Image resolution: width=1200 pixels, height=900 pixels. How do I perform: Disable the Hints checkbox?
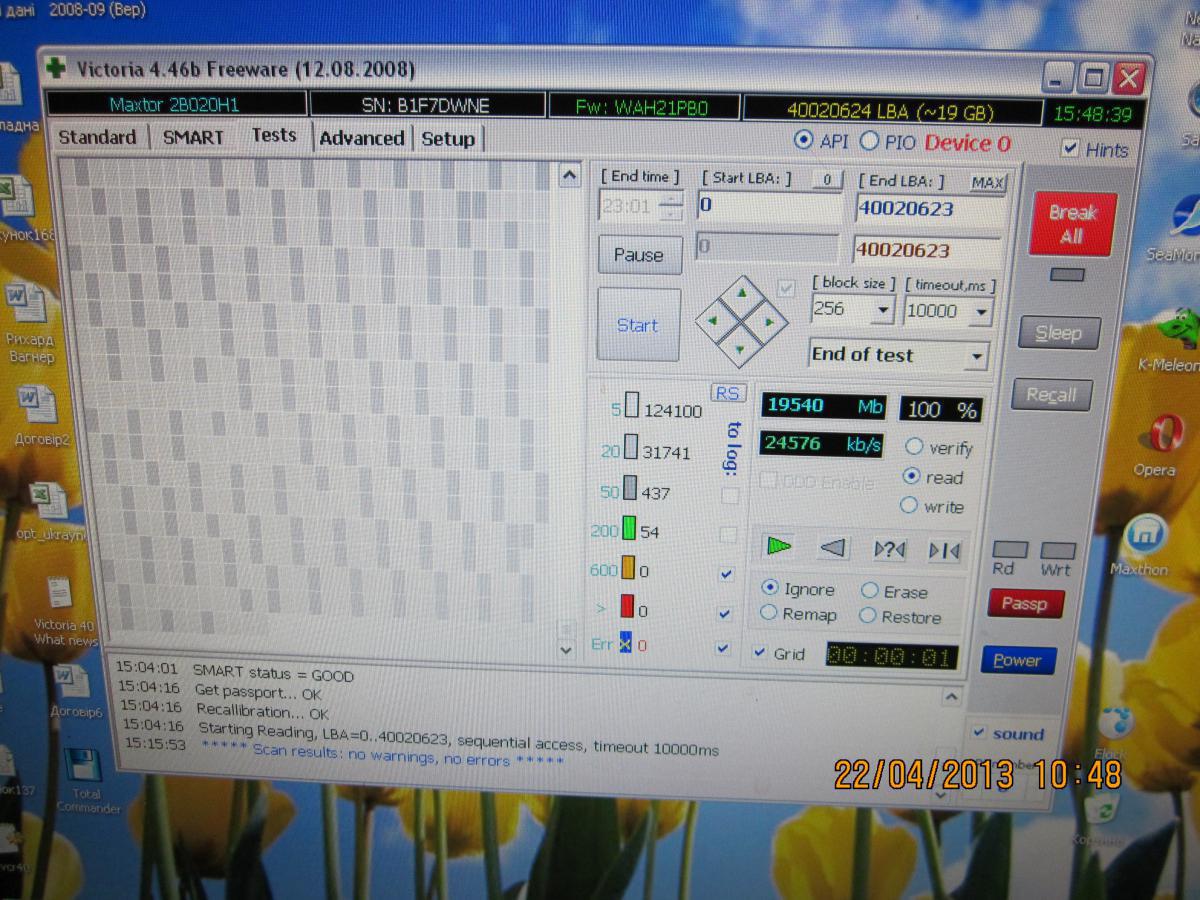tap(1070, 149)
